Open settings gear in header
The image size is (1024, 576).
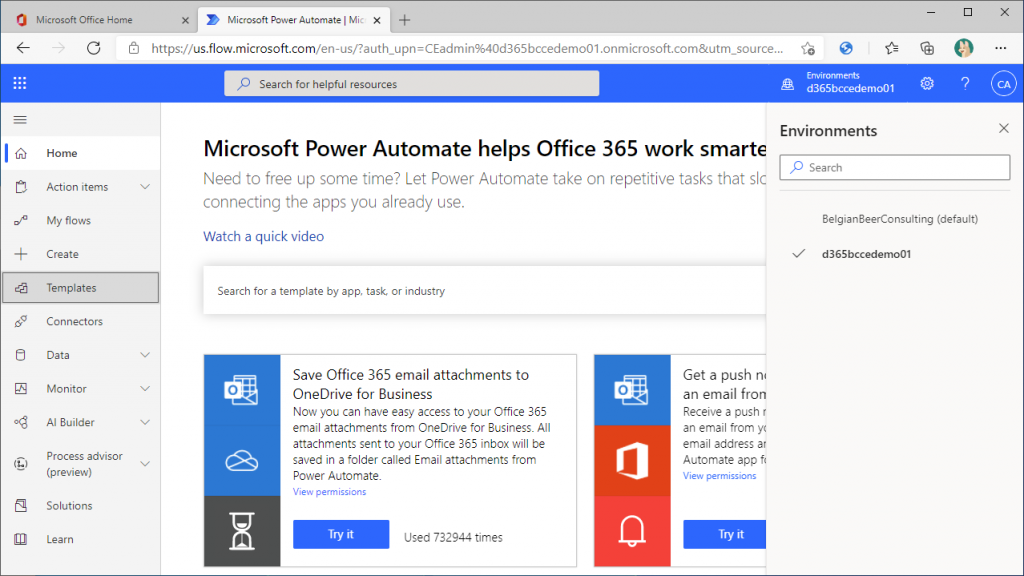click(927, 84)
